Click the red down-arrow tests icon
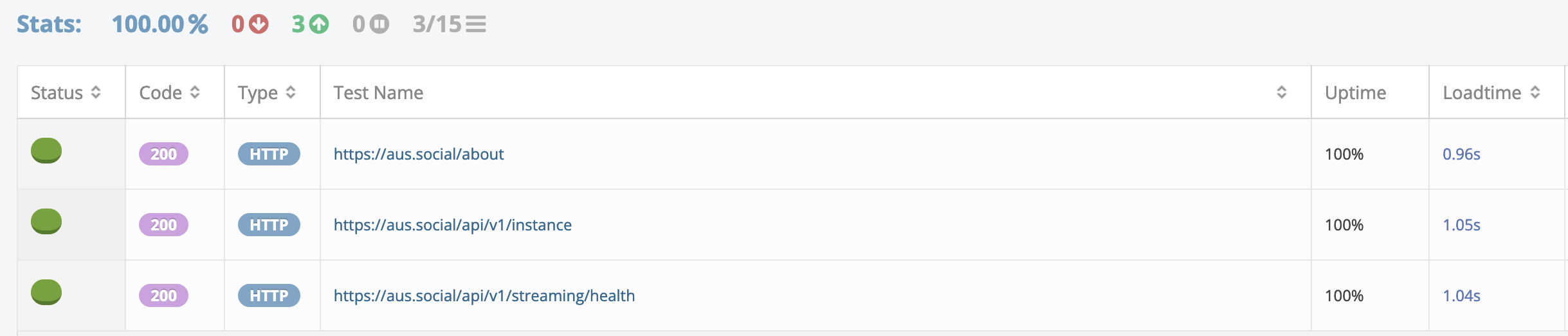Screen dimensions: 1568x336 (x=259, y=24)
